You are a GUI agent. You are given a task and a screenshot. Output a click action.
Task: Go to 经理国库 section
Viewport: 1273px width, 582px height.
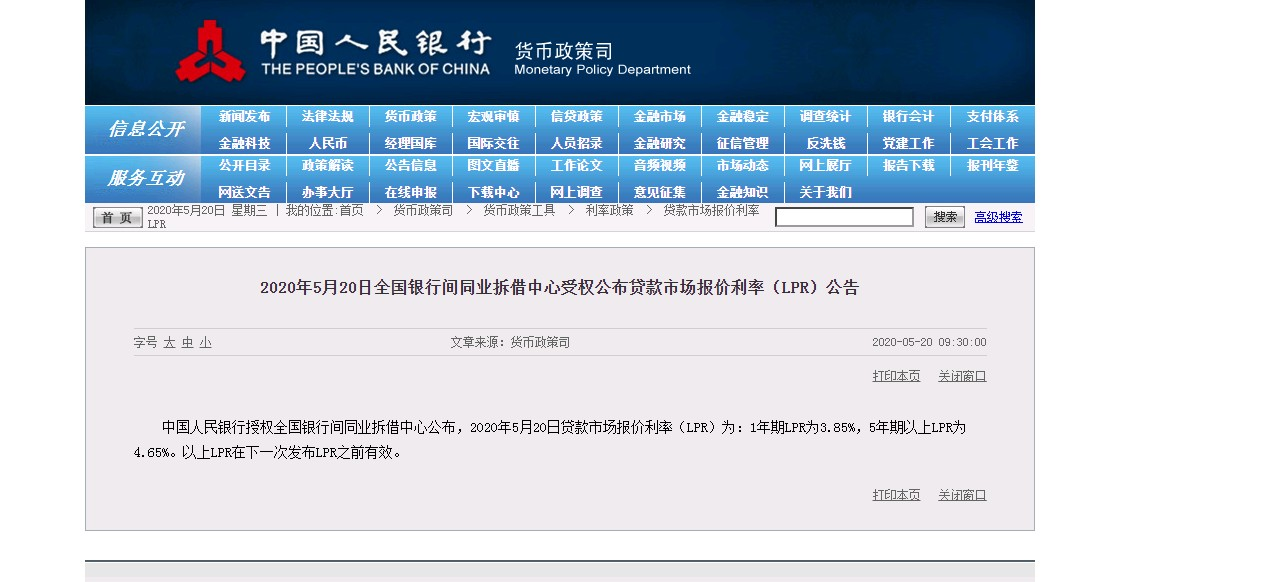point(410,144)
